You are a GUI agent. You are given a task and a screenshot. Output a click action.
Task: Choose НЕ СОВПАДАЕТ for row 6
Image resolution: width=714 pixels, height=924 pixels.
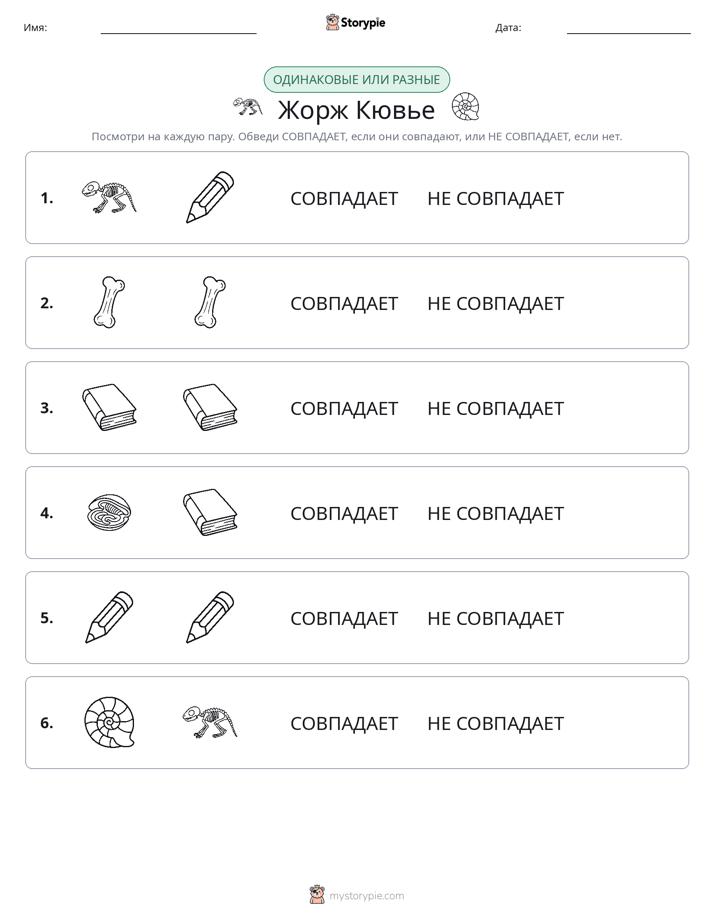pos(495,723)
